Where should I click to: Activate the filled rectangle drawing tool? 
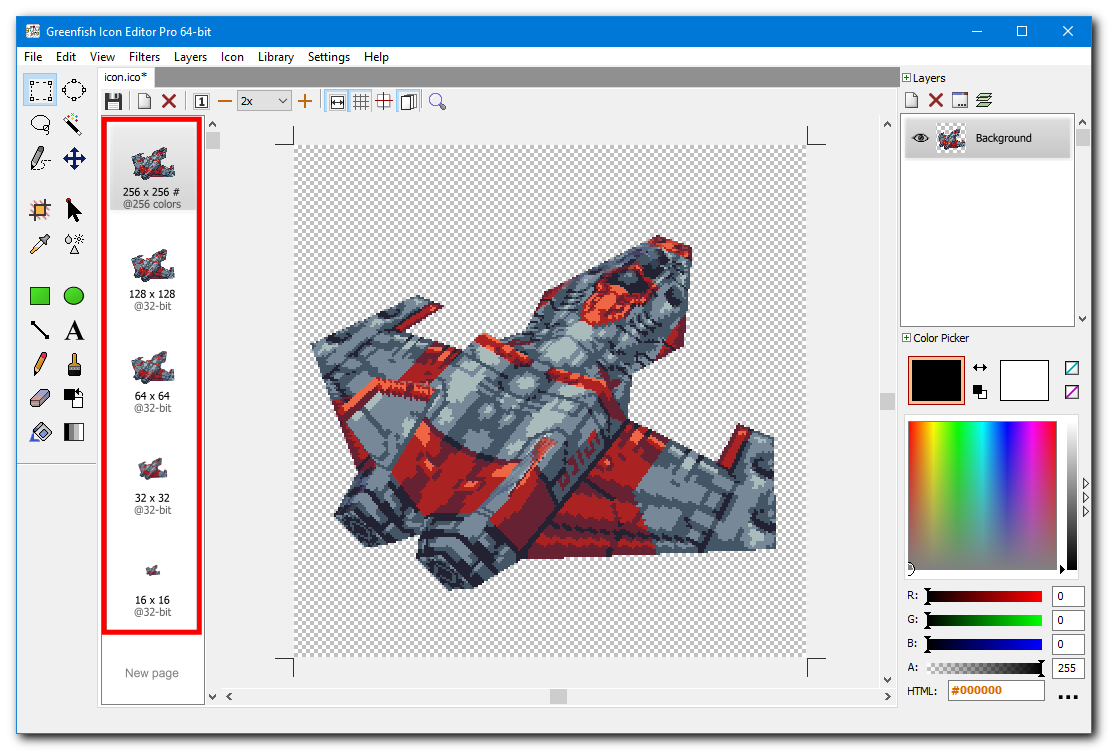[x=40, y=295]
